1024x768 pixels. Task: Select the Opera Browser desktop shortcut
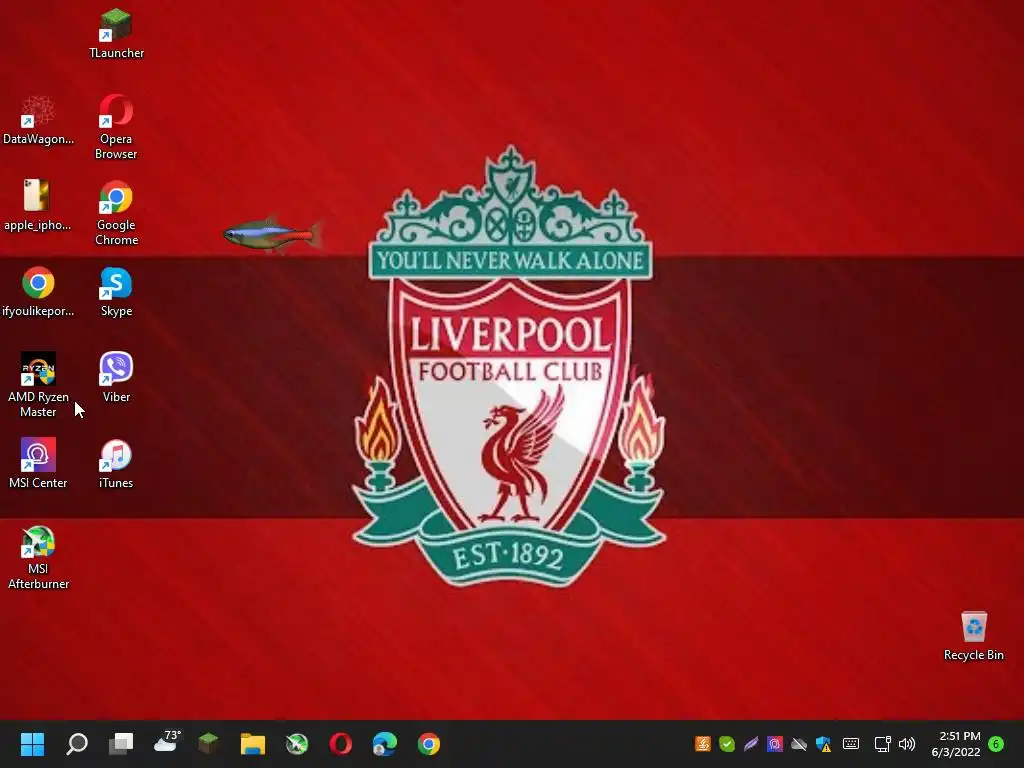tap(116, 127)
